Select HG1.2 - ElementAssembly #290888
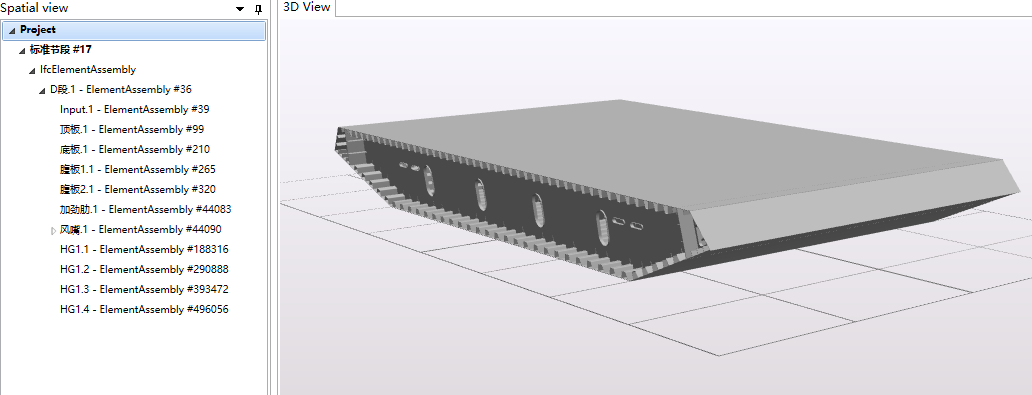Image resolution: width=1032 pixels, height=395 pixels. click(144, 269)
